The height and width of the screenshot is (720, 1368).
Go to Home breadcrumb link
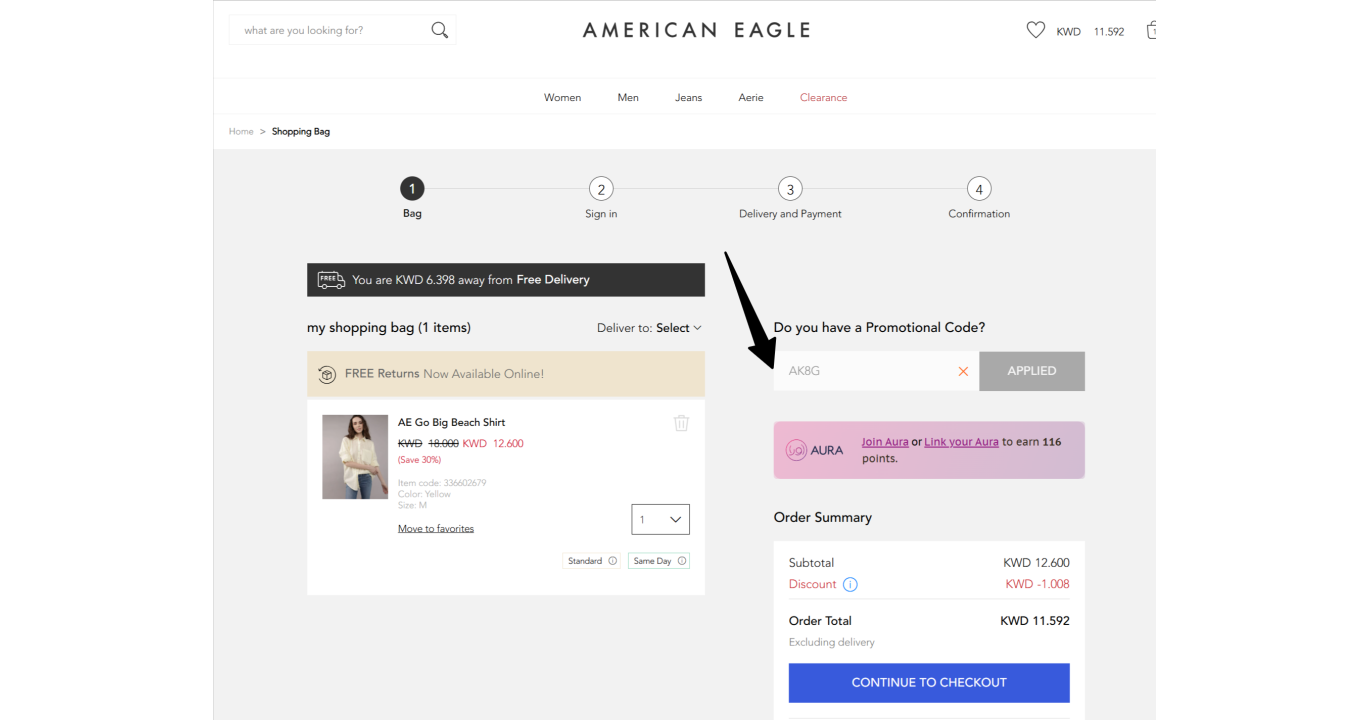click(x=241, y=131)
